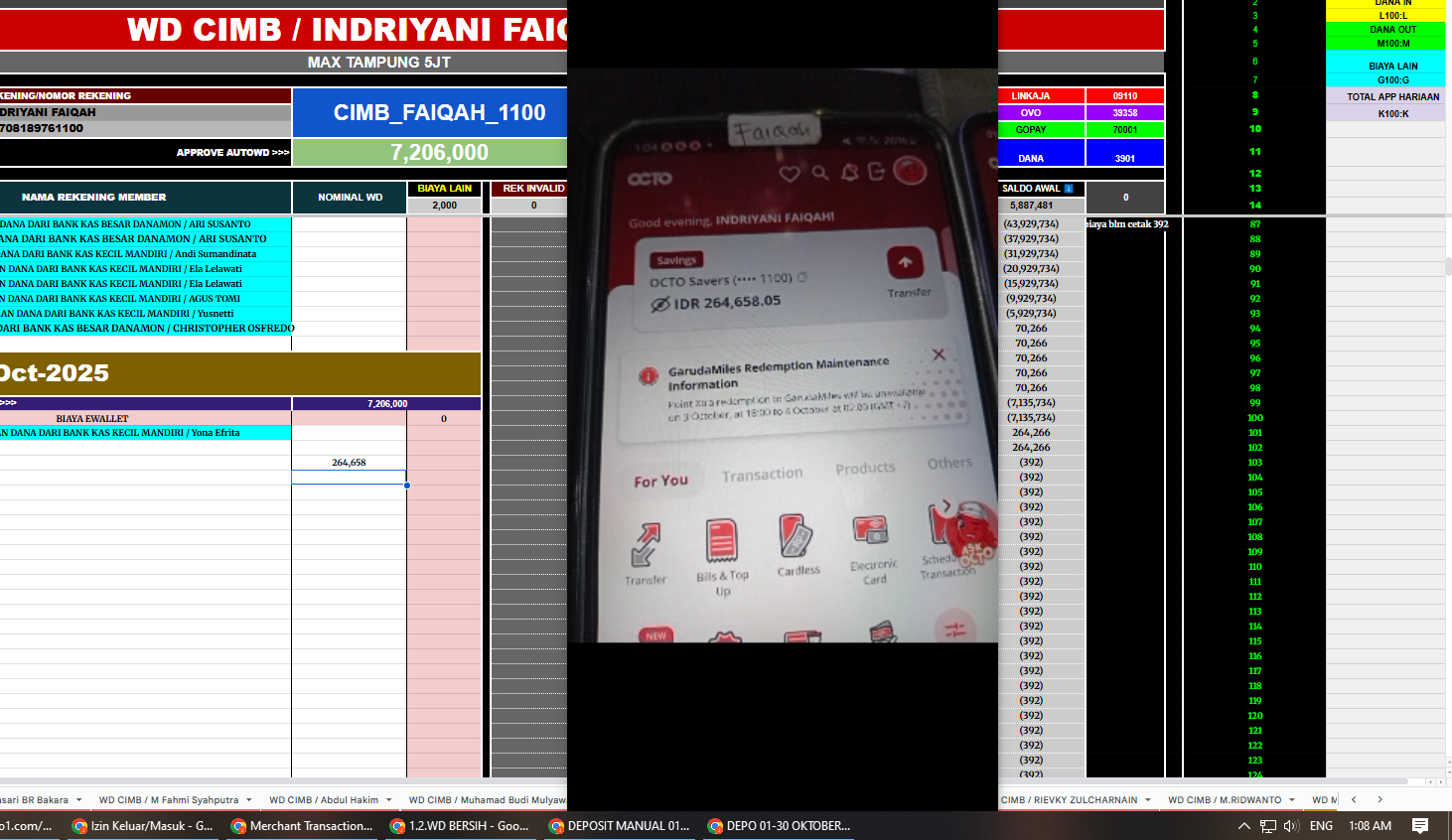1452x840 pixels.
Task: Select the CIMB_FAIQAH_1100 blue cell
Action: click(x=439, y=112)
